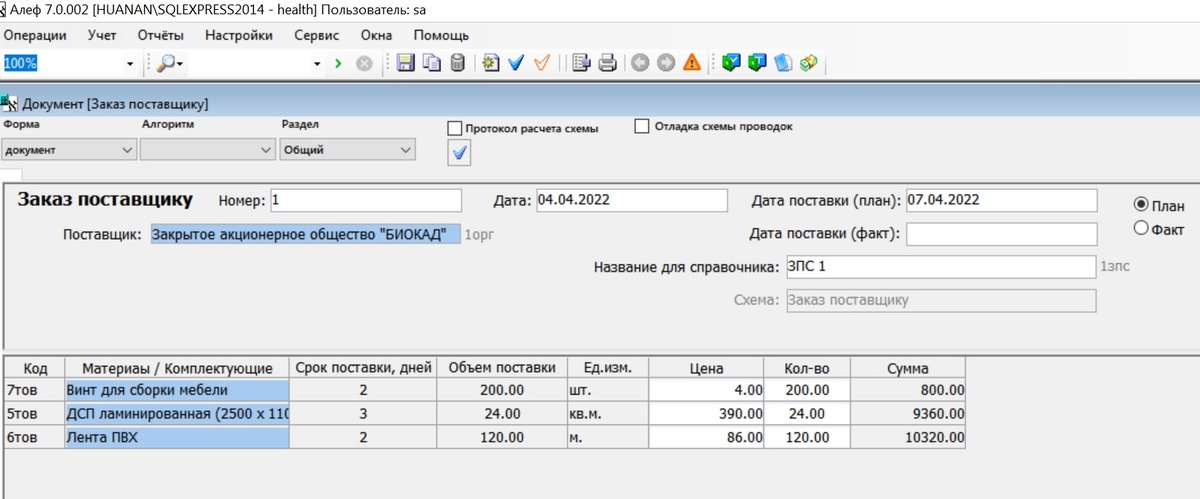The image size is (1200, 499).
Task: Click the blue checkmark button under protocol checkbox
Action: [459, 153]
